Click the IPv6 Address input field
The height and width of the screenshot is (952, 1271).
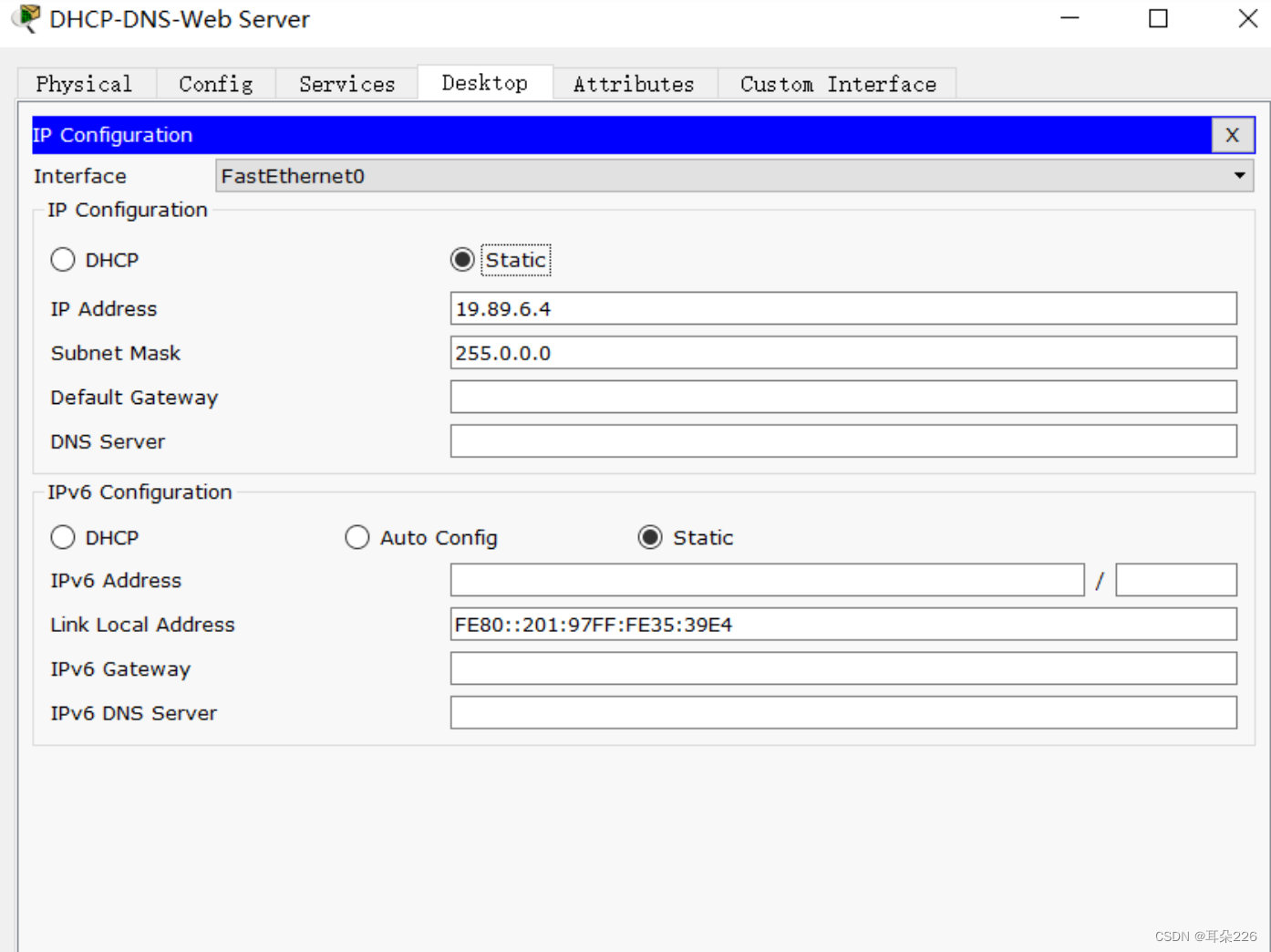(767, 580)
